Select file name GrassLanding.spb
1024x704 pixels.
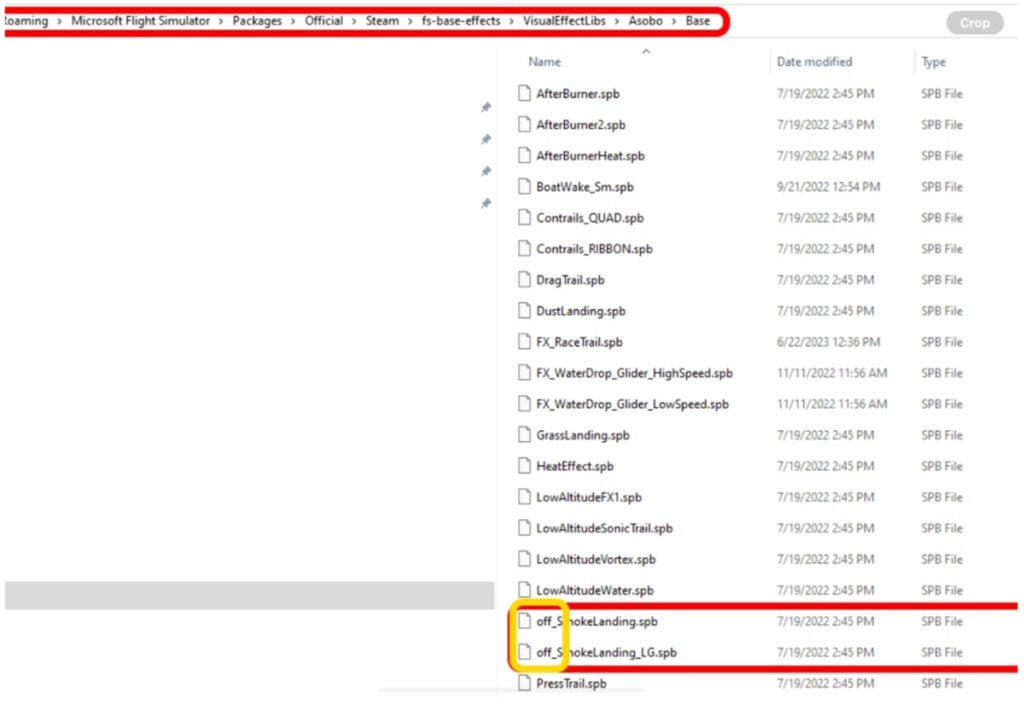click(x=583, y=435)
